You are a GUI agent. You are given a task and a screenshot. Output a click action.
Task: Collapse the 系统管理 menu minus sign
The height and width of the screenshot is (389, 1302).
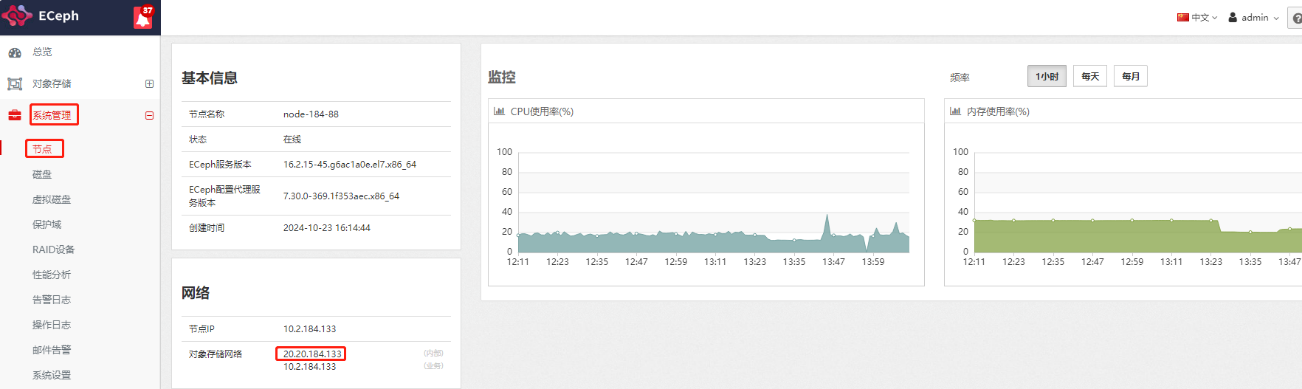(149, 115)
